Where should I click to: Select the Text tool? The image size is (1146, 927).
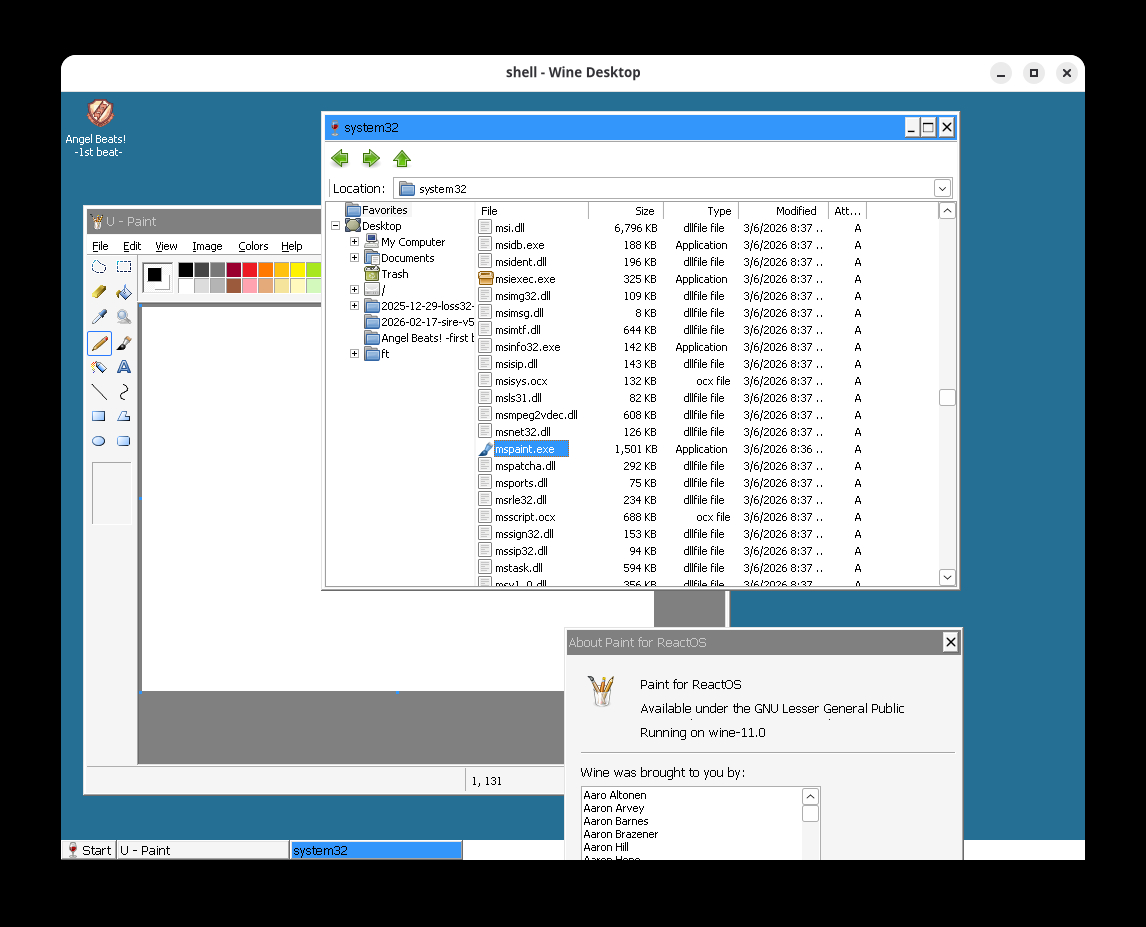point(124,367)
